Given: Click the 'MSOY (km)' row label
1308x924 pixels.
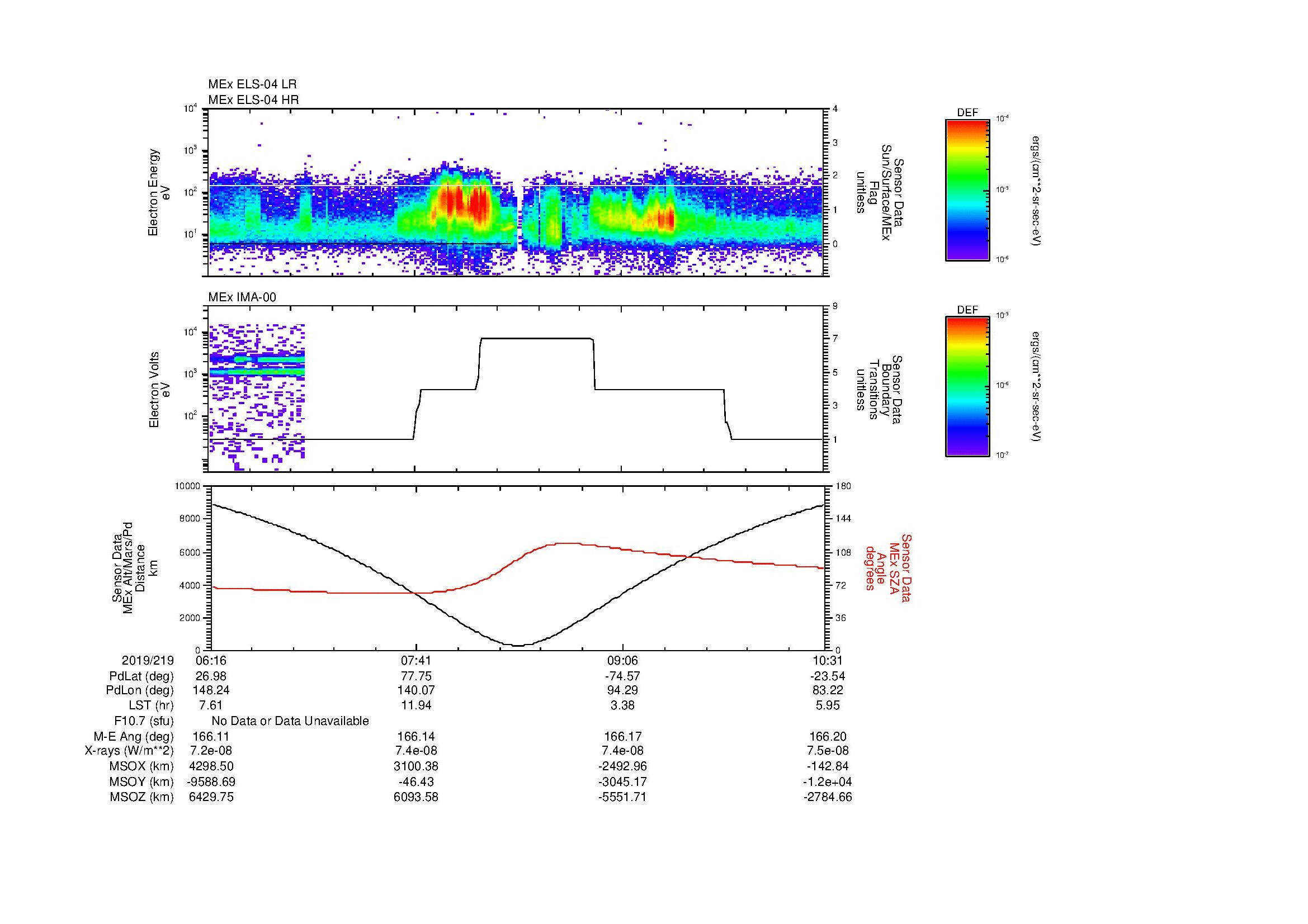Looking at the screenshot, I should point(142,781).
